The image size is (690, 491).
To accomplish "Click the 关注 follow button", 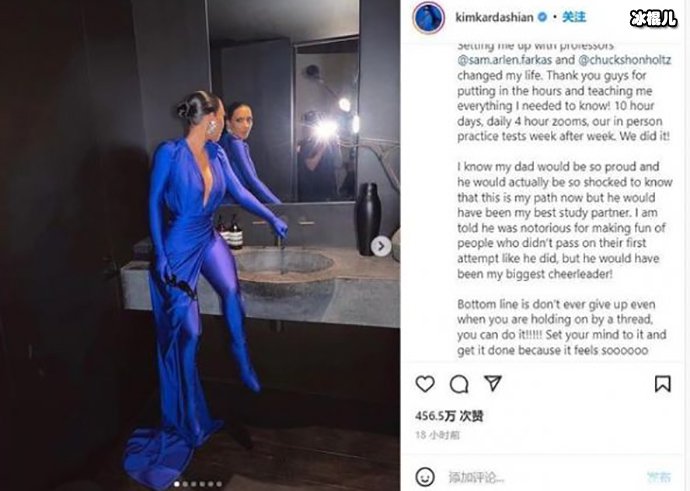I will tap(574, 17).
